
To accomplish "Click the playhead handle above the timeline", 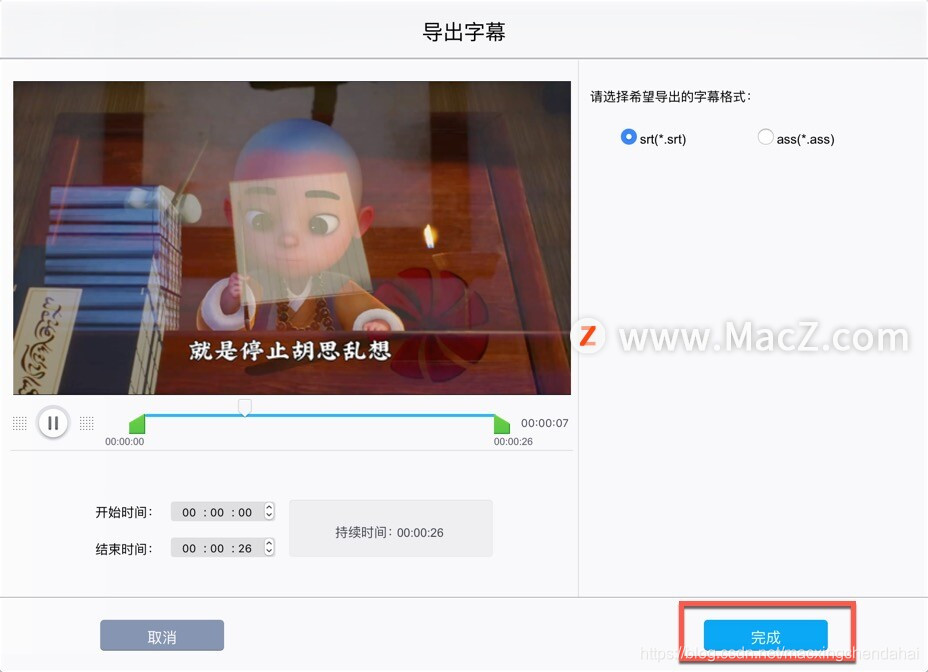I will pyautogui.click(x=244, y=407).
